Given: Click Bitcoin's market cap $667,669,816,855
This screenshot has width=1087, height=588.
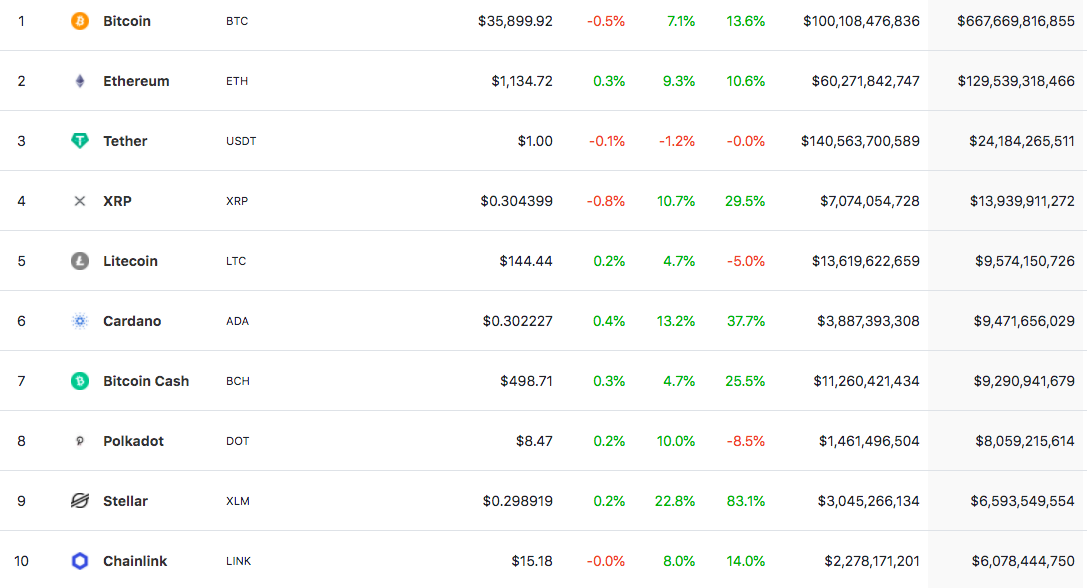Looking at the screenshot, I should 1015,21.
